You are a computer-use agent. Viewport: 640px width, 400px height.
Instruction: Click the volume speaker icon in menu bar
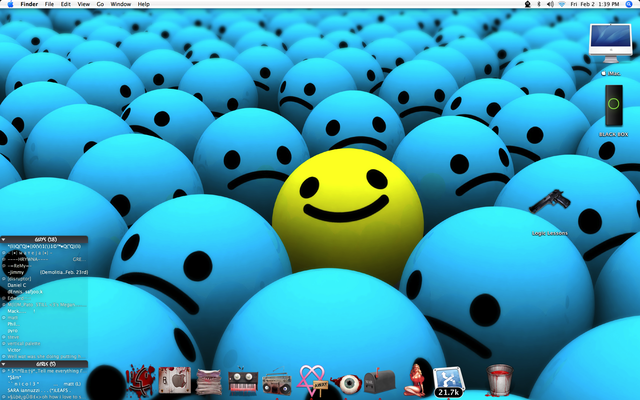[550, 4]
